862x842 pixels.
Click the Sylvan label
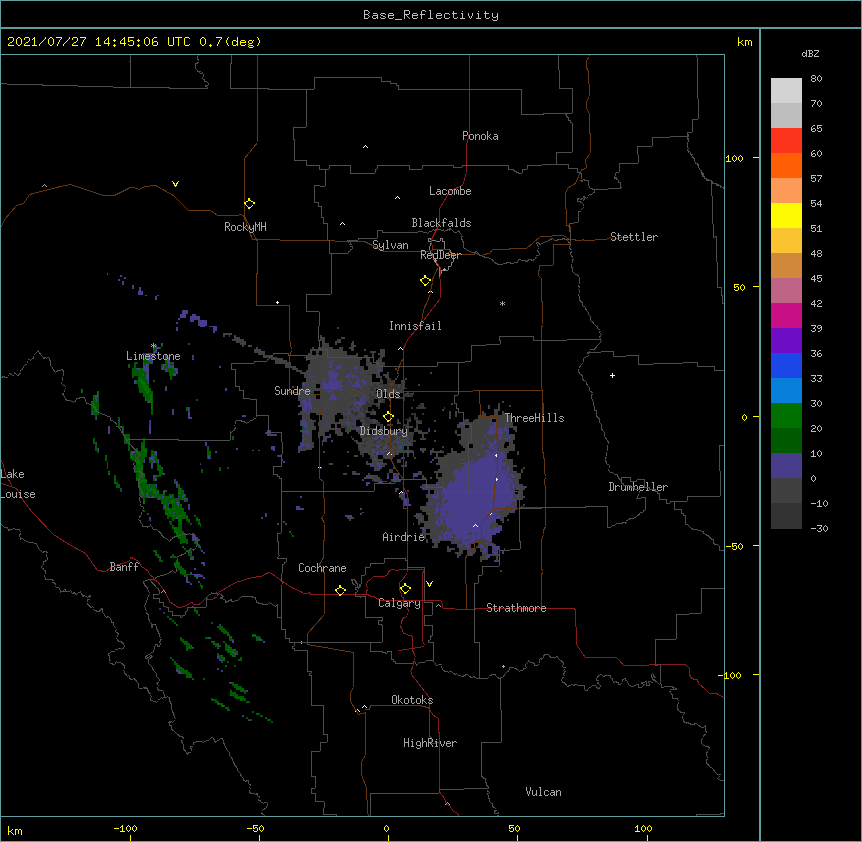pyautogui.click(x=390, y=245)
